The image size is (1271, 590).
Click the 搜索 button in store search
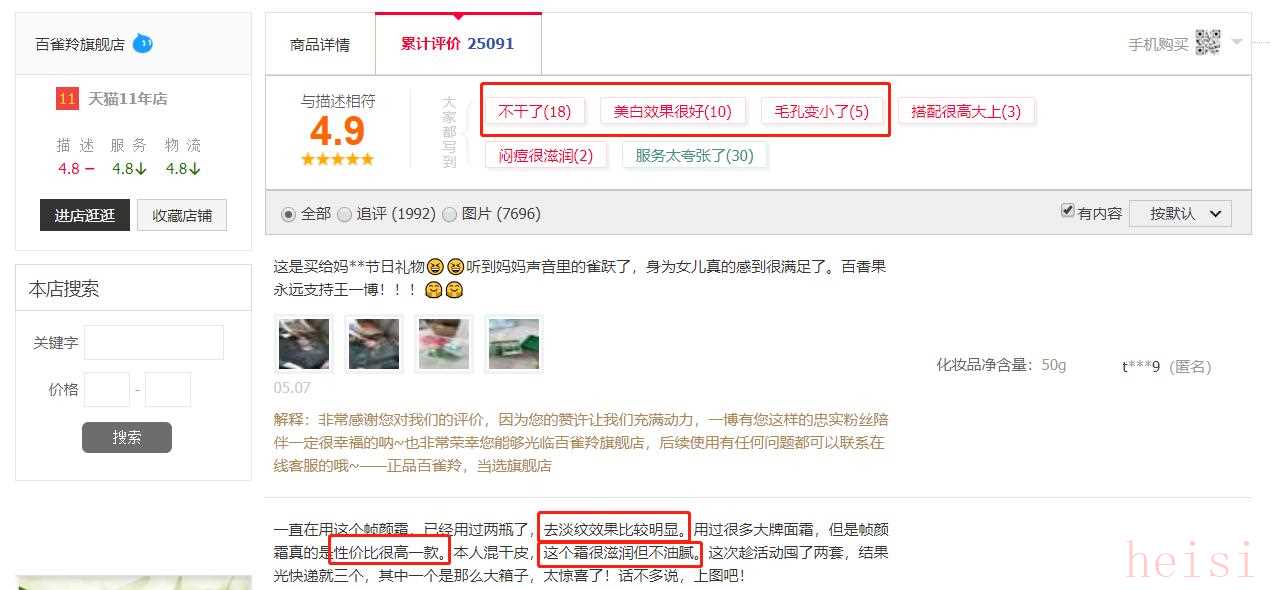(x=127, y=437)
